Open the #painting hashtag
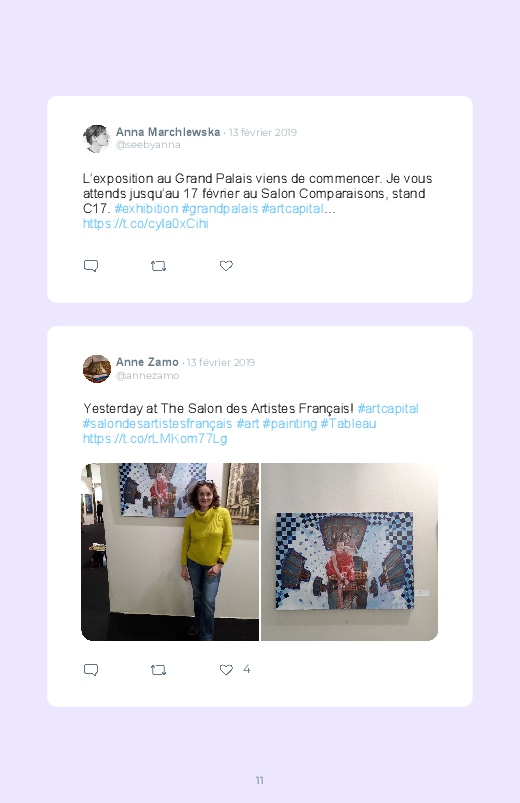 (x=289, y=424)
